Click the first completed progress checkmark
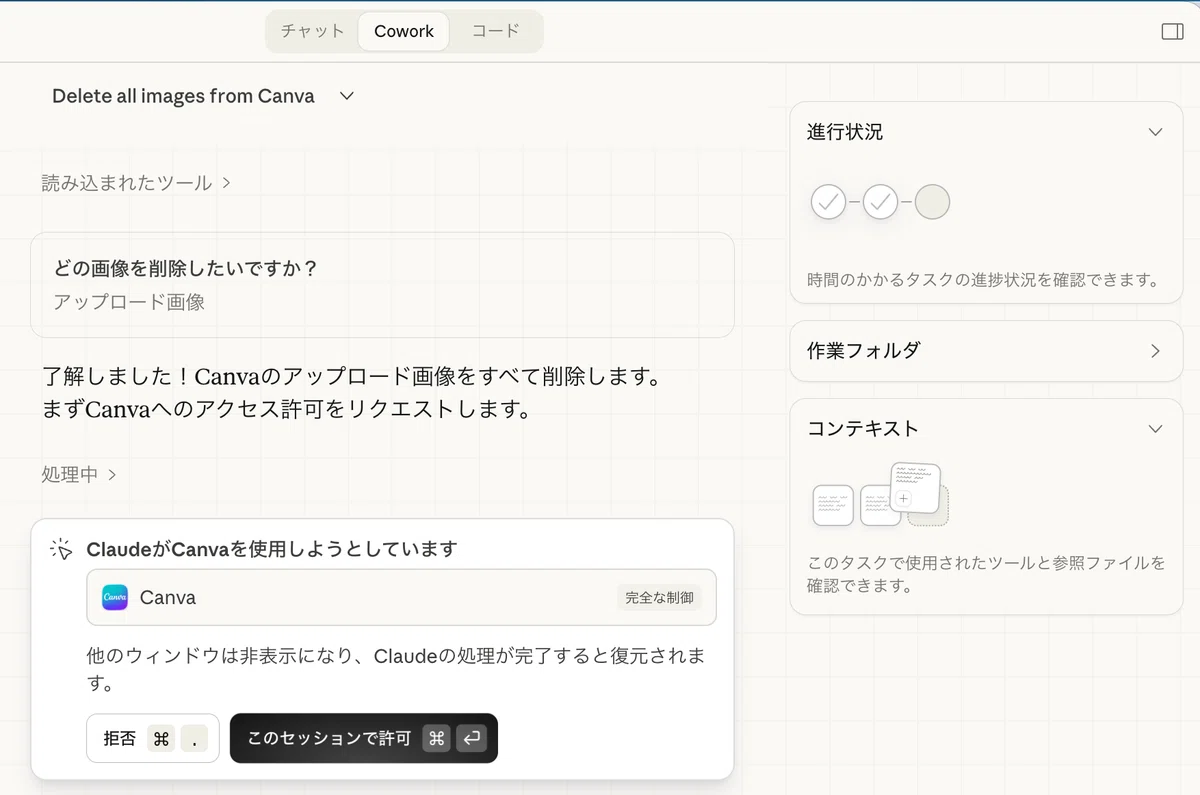 pos(828,202)
